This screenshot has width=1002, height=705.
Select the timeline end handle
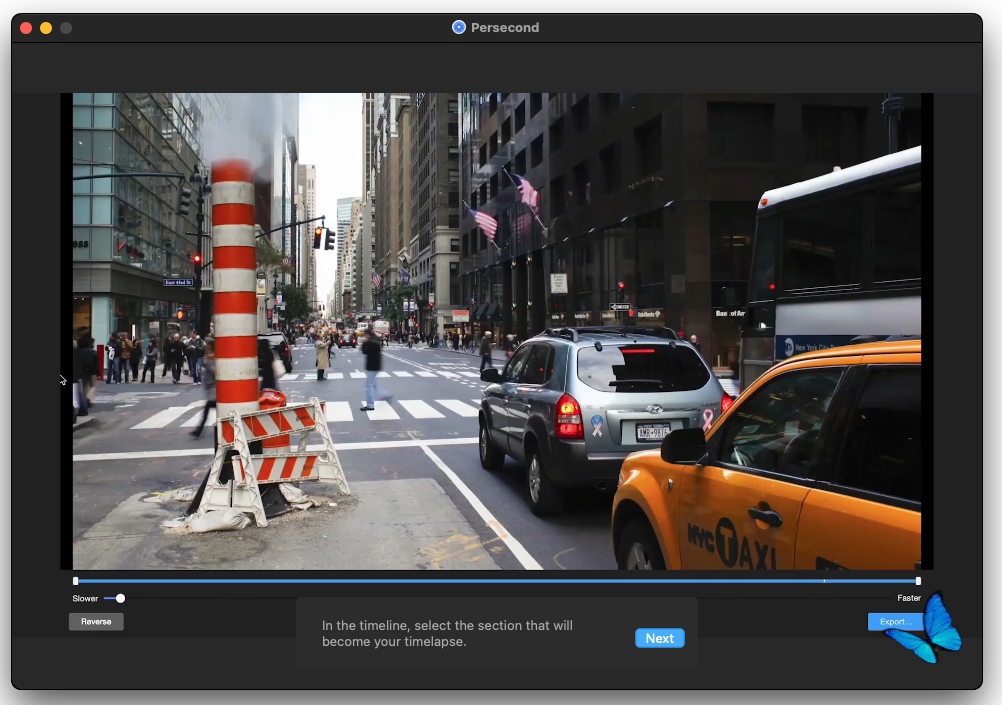click(918, 580)
